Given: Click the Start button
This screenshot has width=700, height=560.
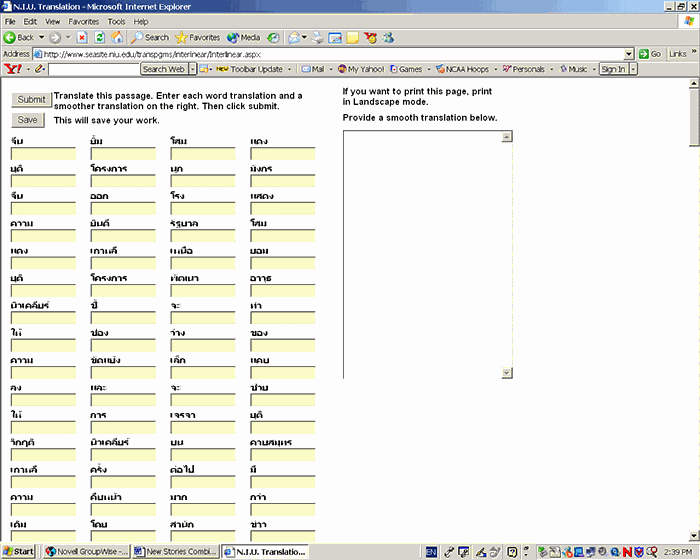Looking at the screenshot, I should tap(18, 552).
